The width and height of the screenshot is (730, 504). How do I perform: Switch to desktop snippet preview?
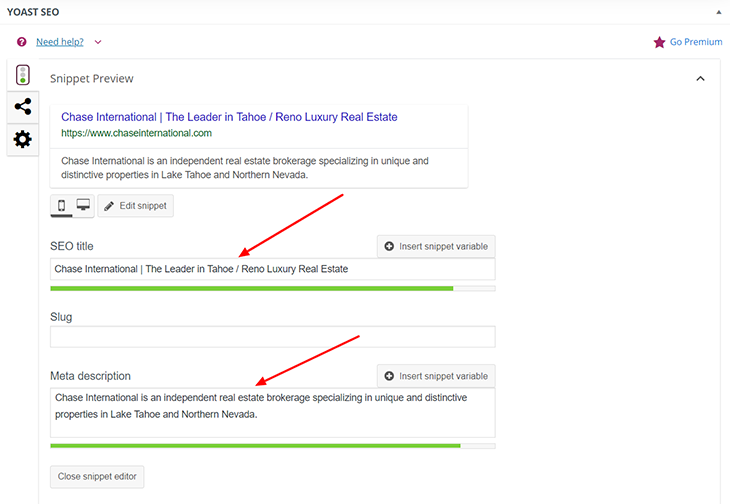[83, 205]
